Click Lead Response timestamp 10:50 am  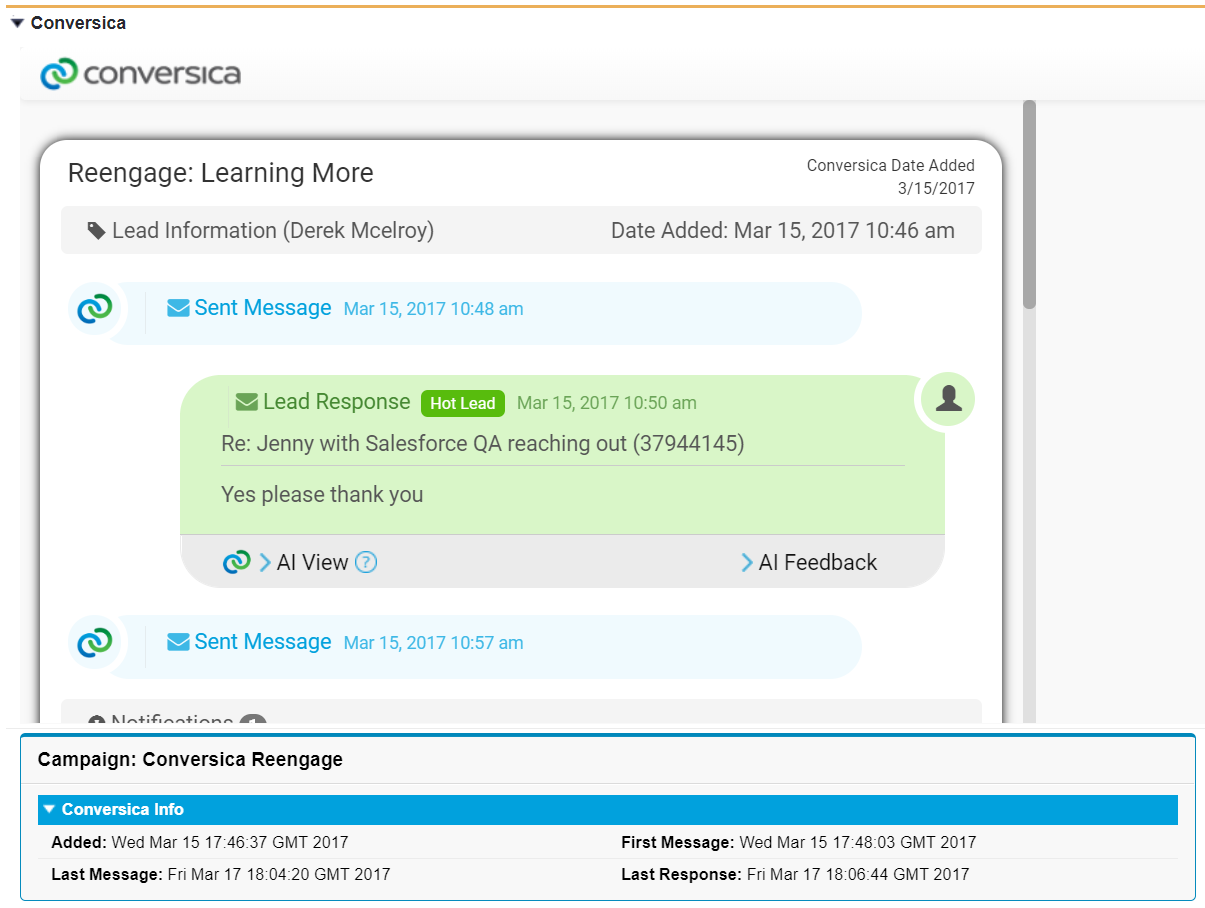click(607, 403)
